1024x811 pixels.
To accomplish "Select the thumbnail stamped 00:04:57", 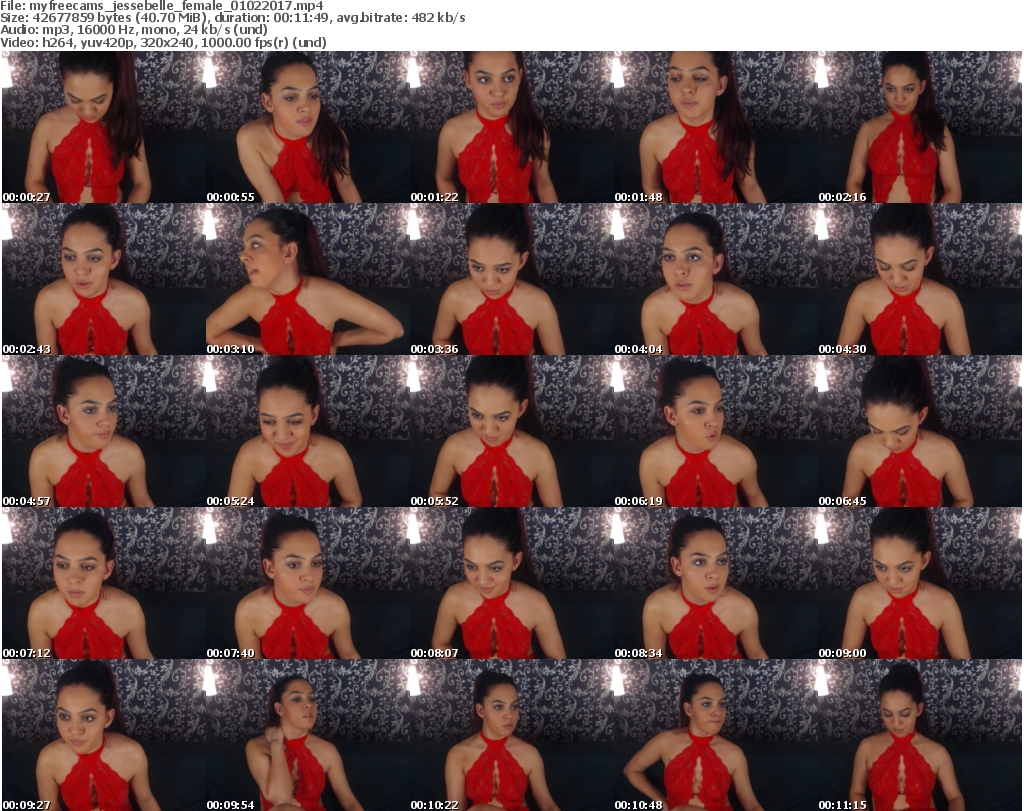I will pos(104,431).
